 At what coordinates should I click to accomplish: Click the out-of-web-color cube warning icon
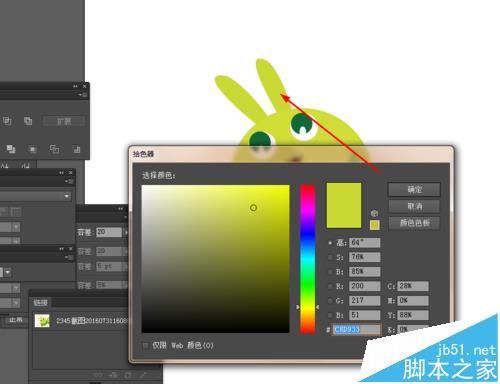click(x=374, y=213)
